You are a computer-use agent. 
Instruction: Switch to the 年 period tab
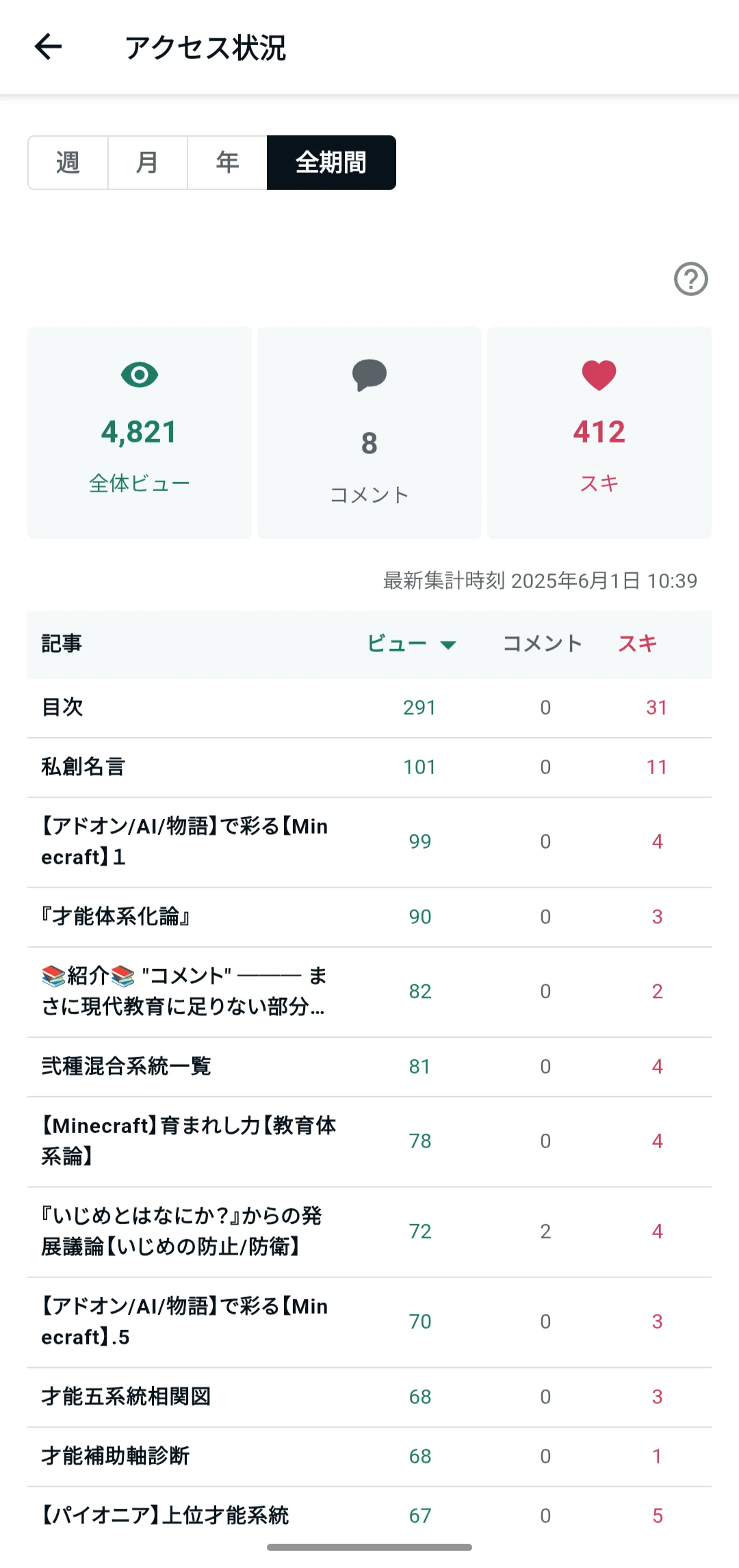click(227, 163)
